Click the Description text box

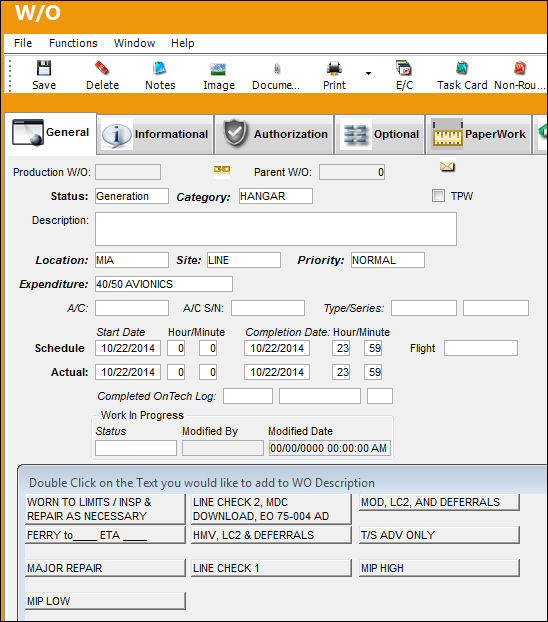point(276,229)
